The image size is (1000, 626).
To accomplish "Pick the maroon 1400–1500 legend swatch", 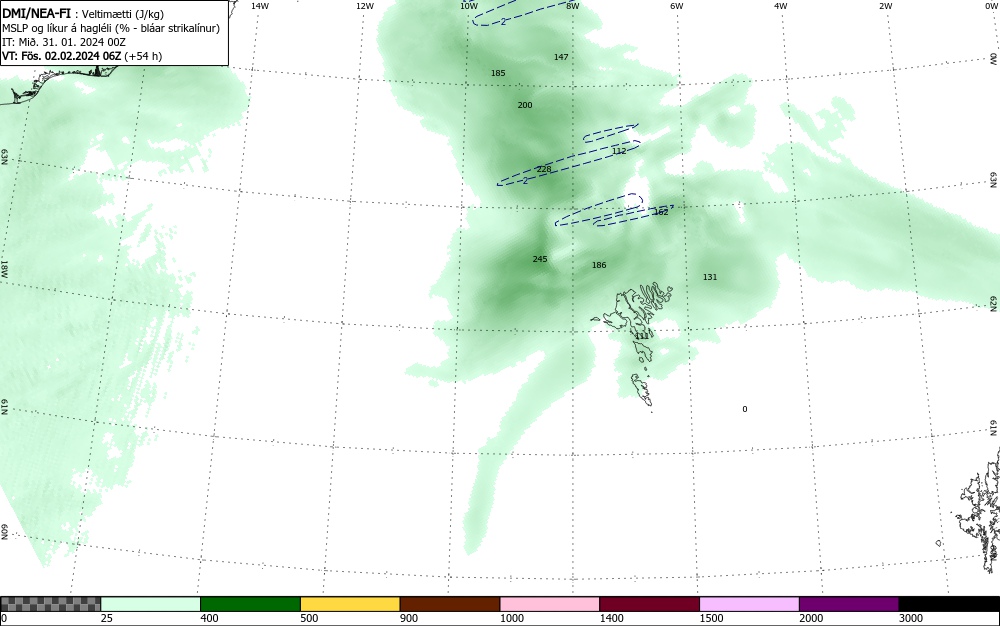I will (x=649, y=604).
